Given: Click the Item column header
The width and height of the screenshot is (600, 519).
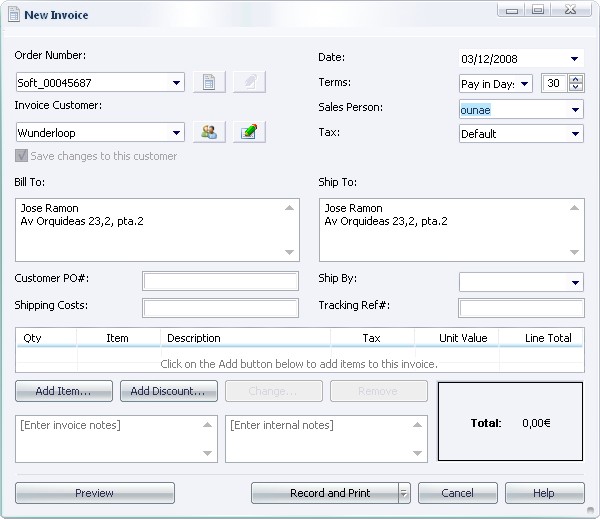Looking at the screenshot, I should tap(118, 338).
